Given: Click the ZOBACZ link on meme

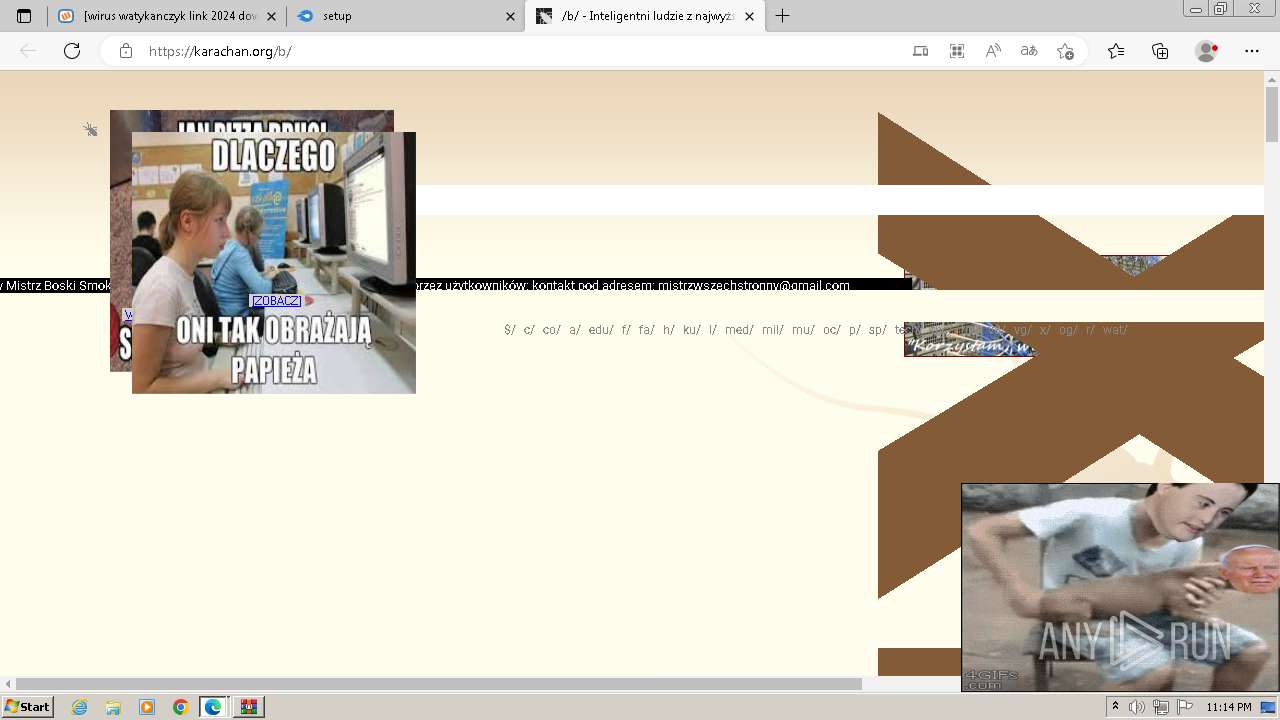Looking at the screenshot, I should (276, 301).
